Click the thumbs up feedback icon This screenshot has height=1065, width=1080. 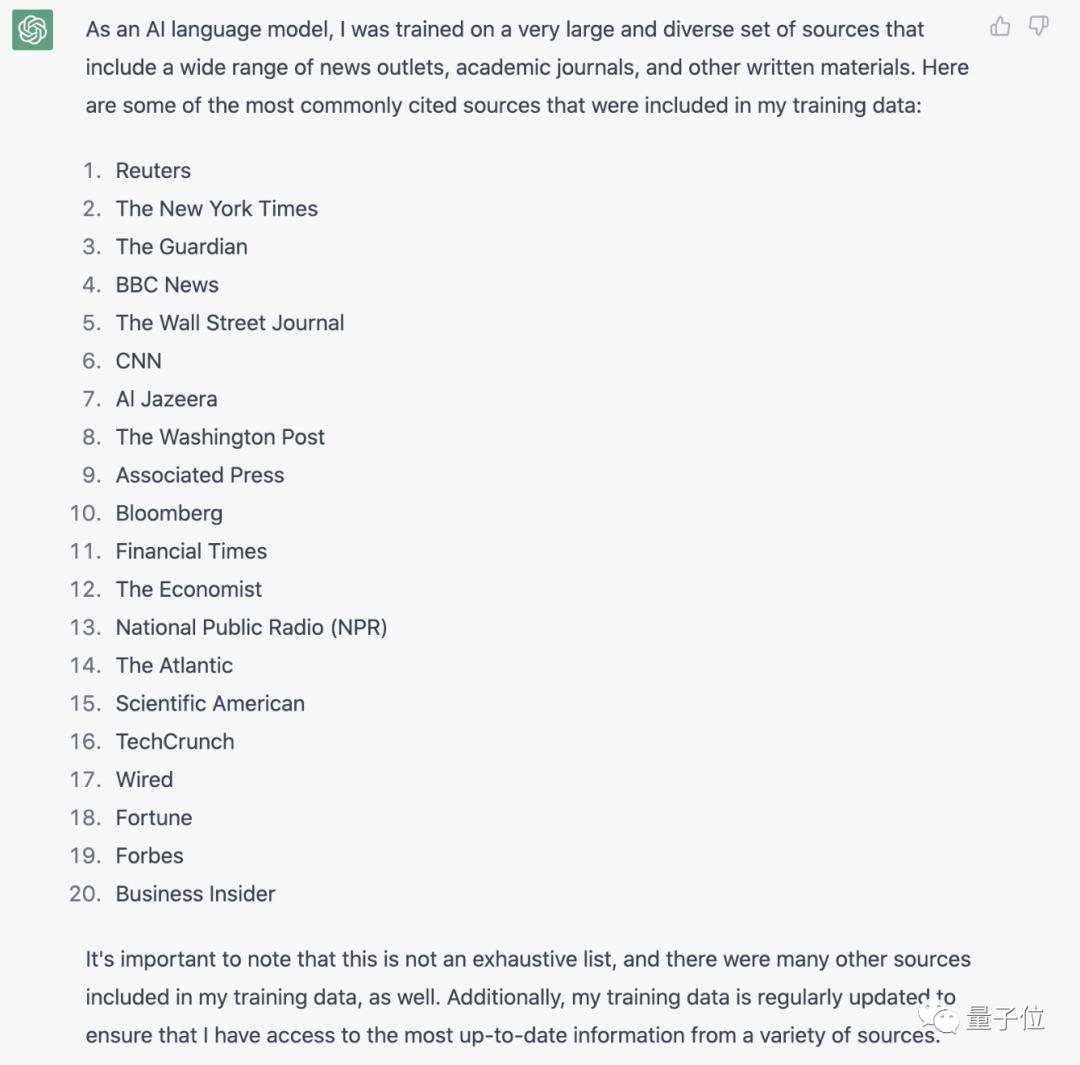1000,27
